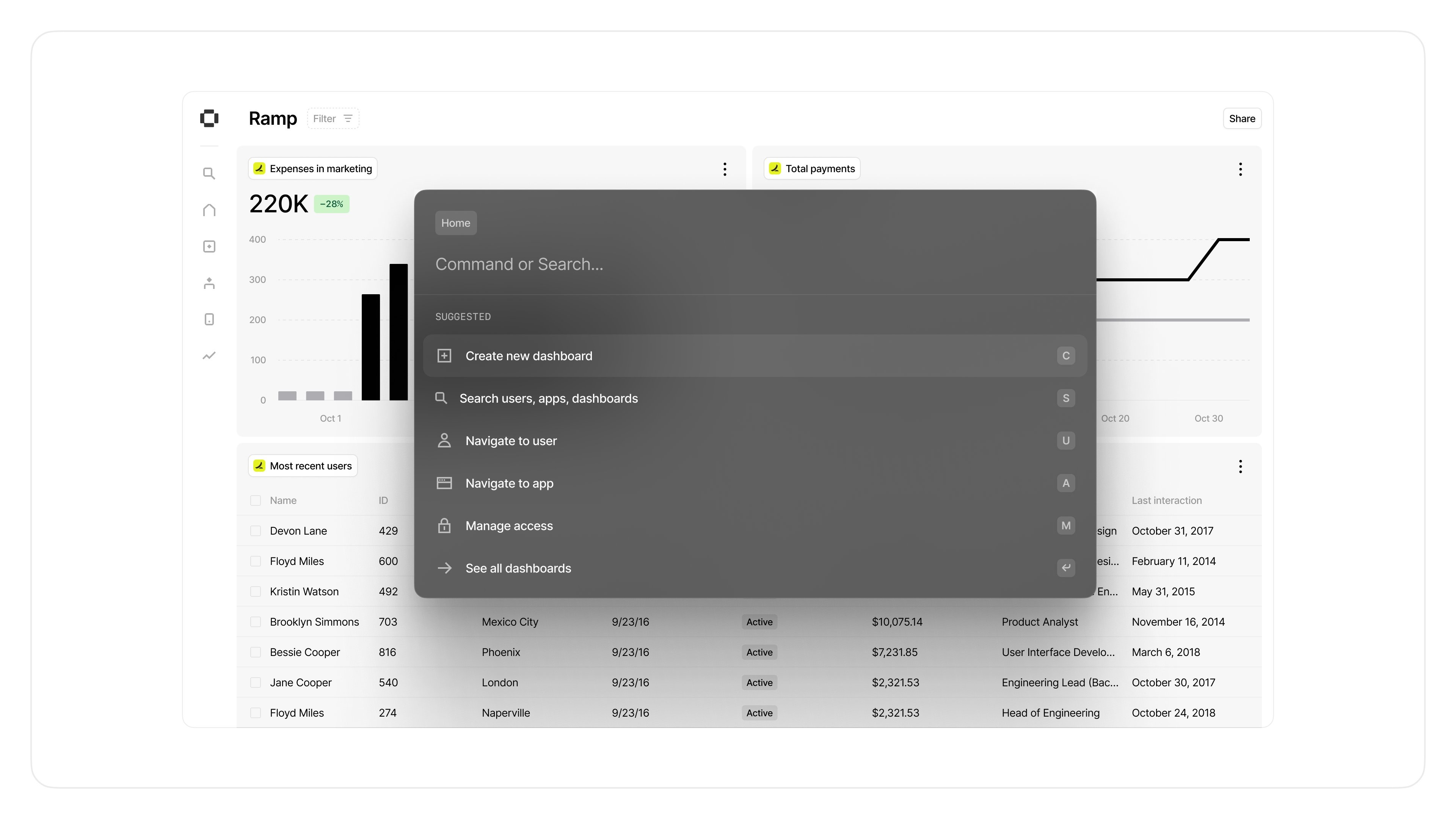Click the Home breadcrumb chip
The image size is (1456, 819).
click(455, 223)
